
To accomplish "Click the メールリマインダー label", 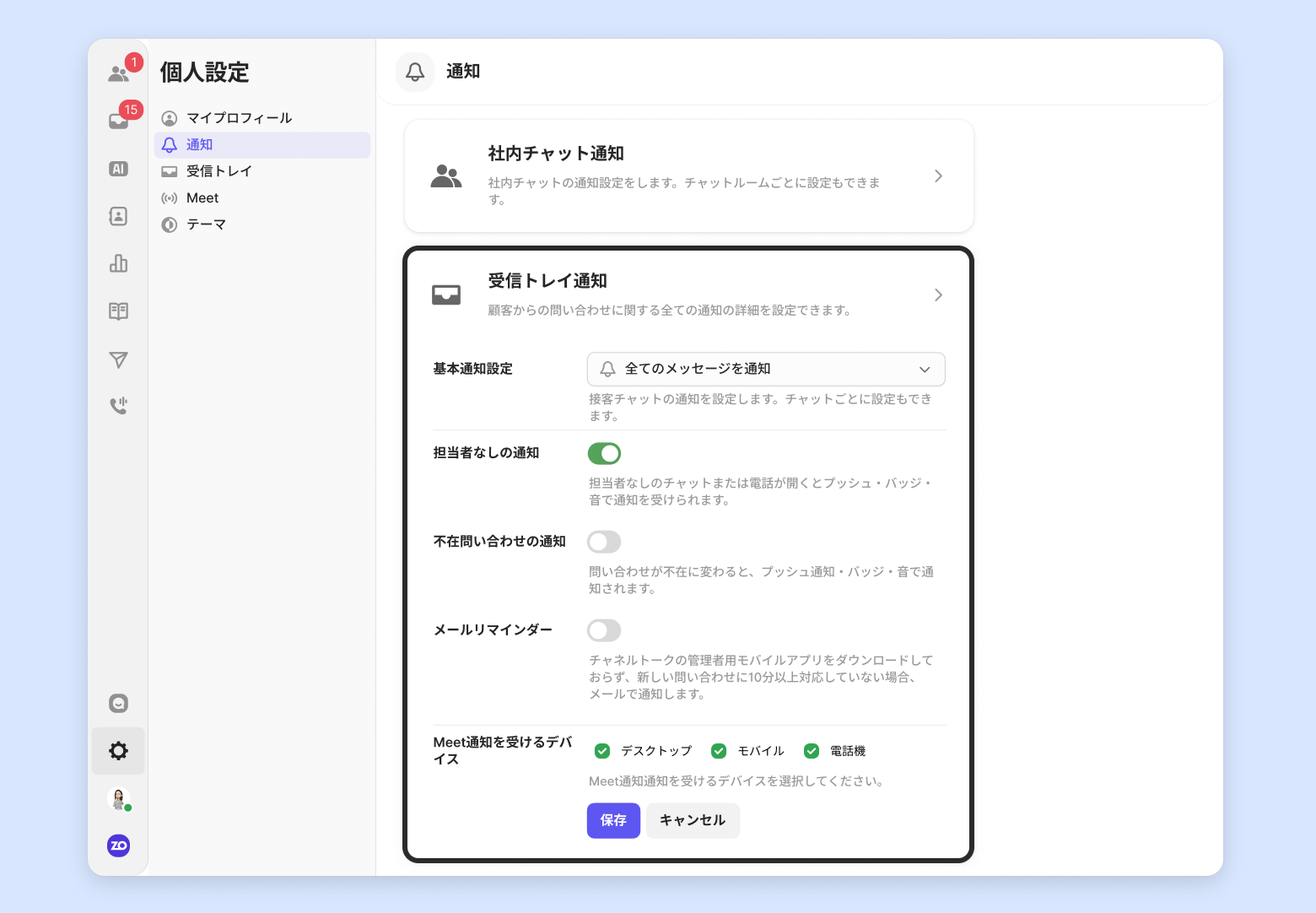I will coord(493,630).
